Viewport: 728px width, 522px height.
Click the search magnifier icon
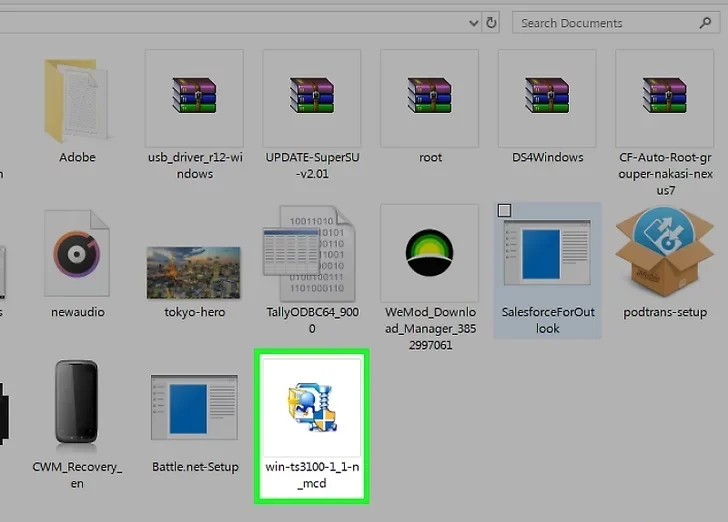[706, 23]
